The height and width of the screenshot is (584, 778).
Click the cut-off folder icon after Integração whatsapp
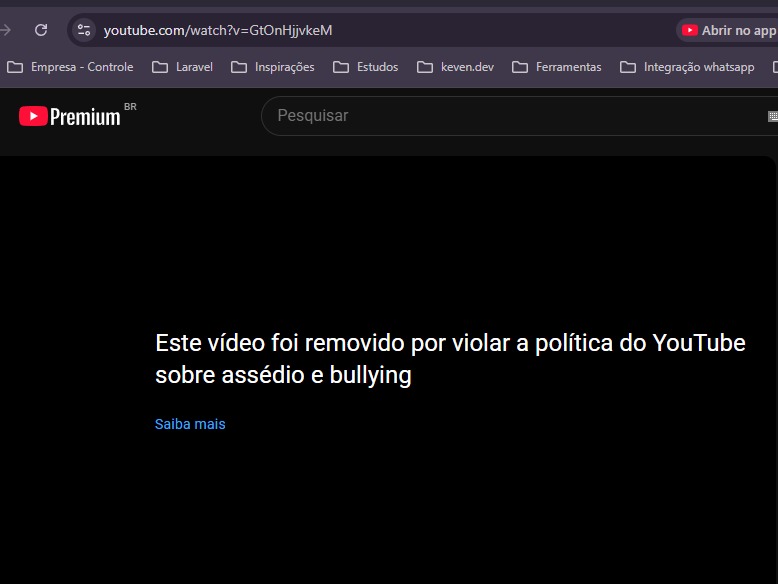click(x=774, y=67)
